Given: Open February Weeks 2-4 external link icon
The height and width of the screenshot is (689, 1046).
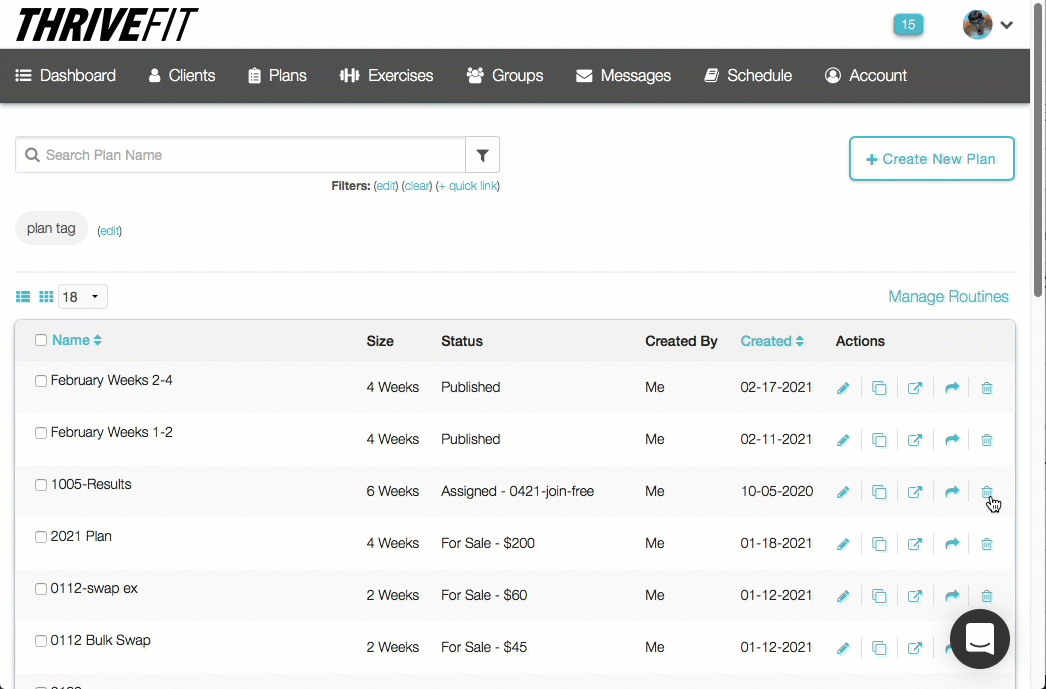Looking at the screenshot, I should 915,388.
